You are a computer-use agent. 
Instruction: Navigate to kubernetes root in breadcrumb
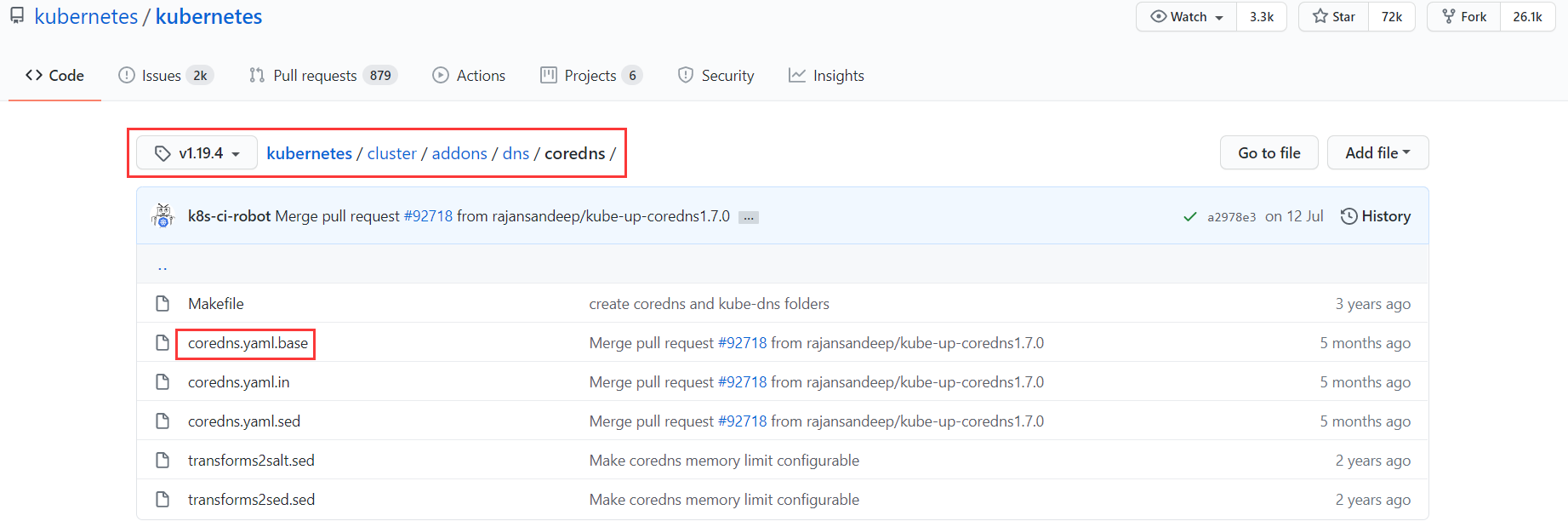point(309,153)
